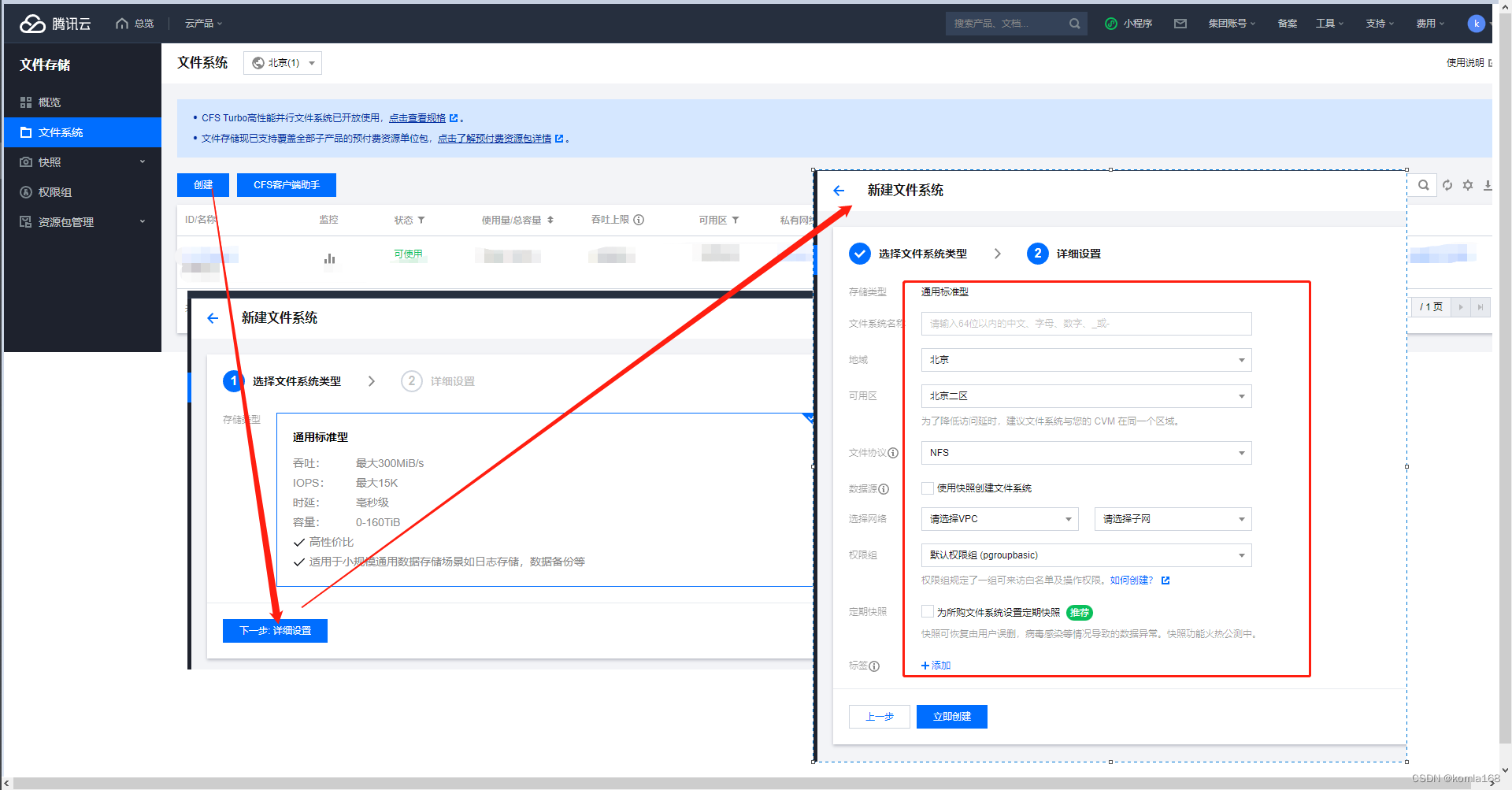
Task: Click the +添加 tag link
Action: (936, 666)
